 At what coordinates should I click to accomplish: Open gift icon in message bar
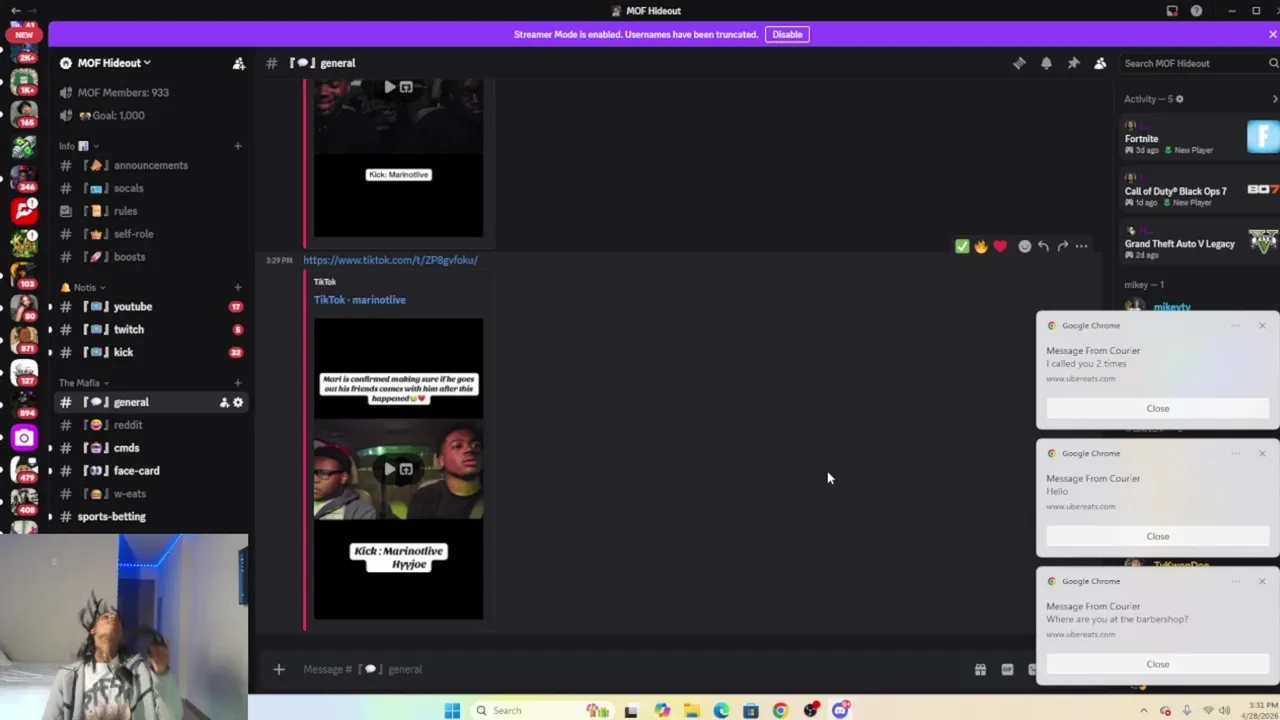[980, 669]
